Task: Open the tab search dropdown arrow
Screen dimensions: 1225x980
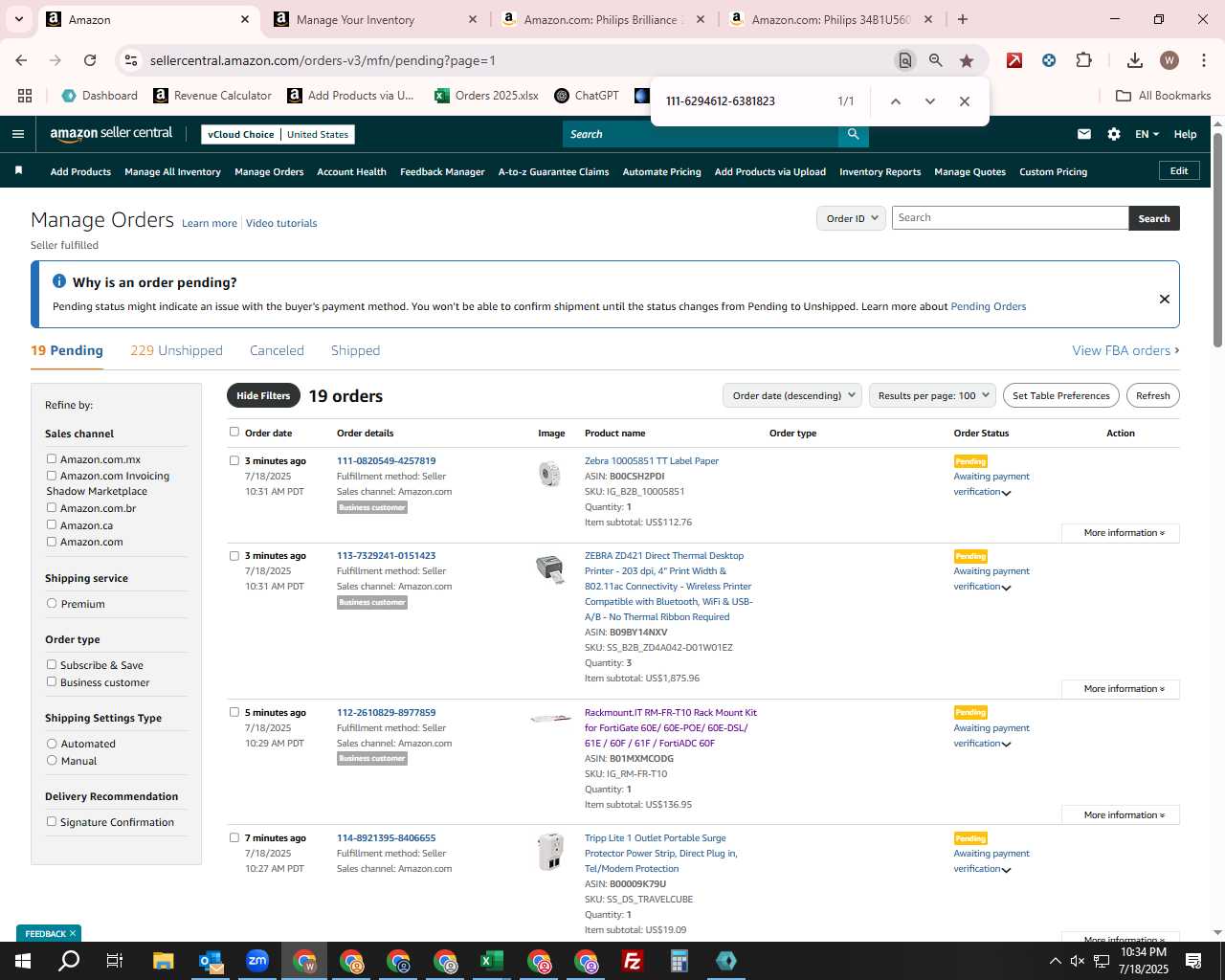Action: (18, 19)
